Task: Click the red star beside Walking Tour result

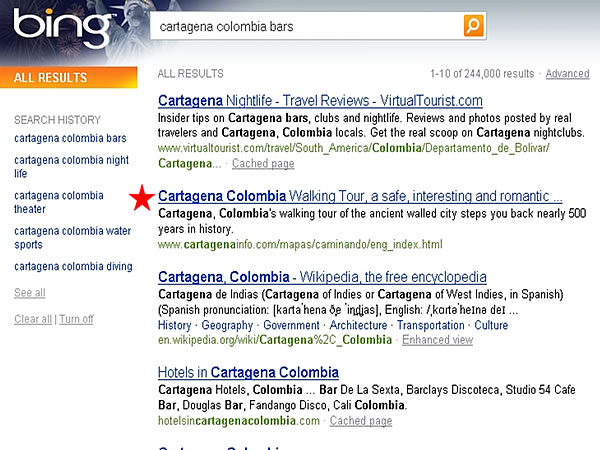Action: point(143,199)
